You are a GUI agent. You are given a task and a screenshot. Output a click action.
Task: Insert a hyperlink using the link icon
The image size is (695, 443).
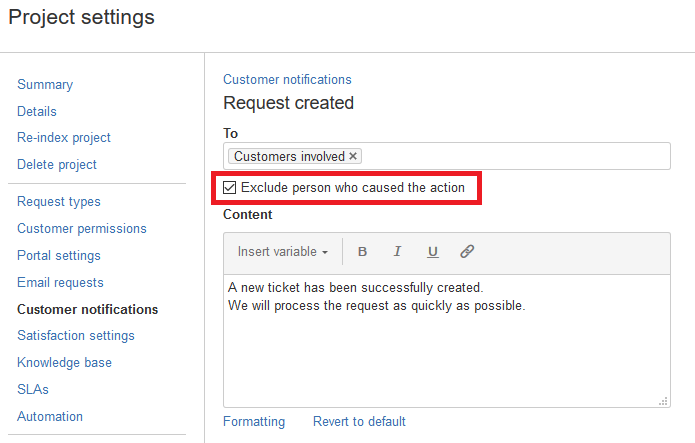point(467,252)
